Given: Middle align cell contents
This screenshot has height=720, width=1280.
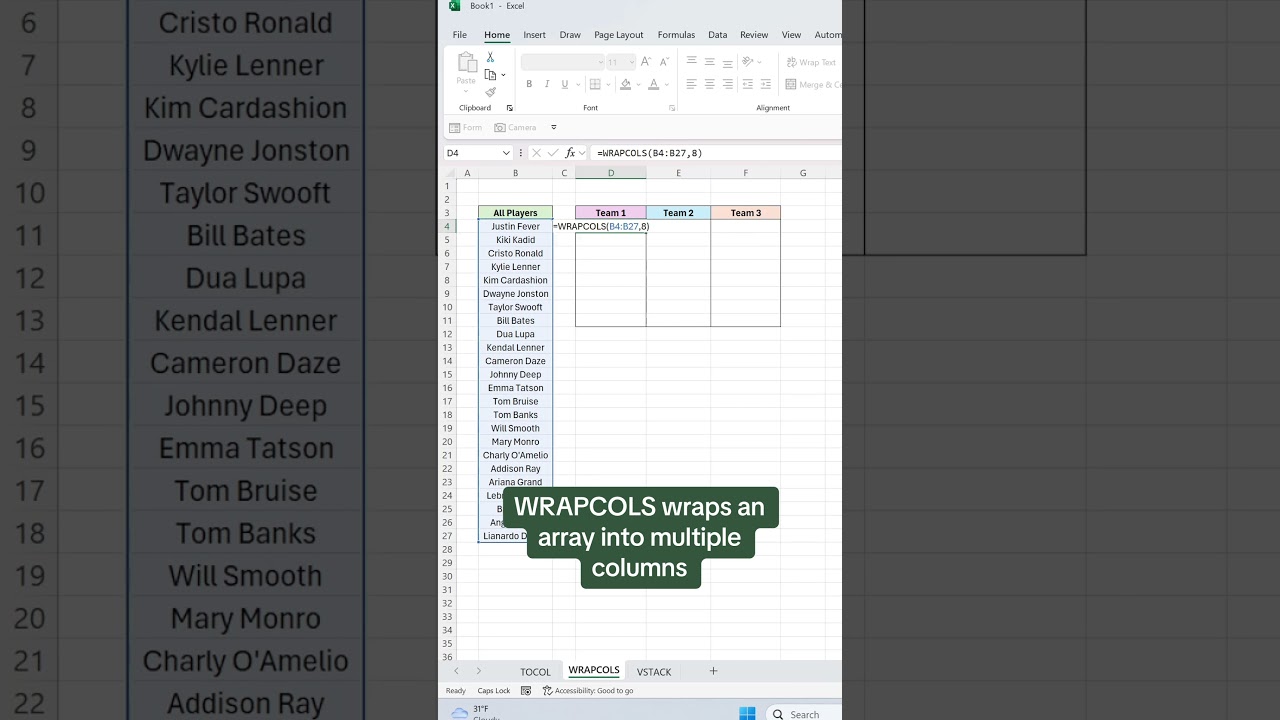Looking at the screenshot, I should pos(709,62).
